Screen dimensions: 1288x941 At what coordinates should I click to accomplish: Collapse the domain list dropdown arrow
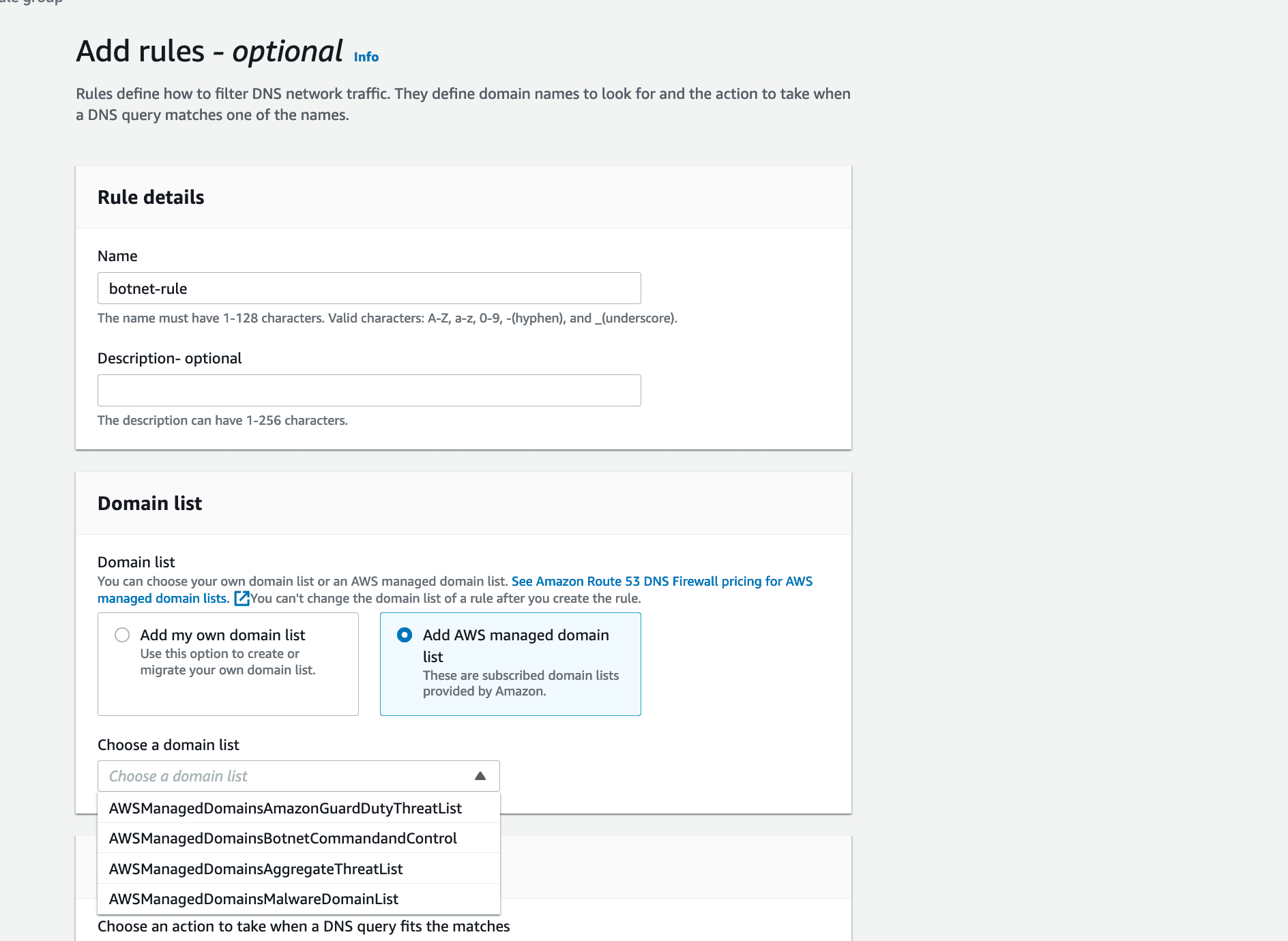pos(480,776)
